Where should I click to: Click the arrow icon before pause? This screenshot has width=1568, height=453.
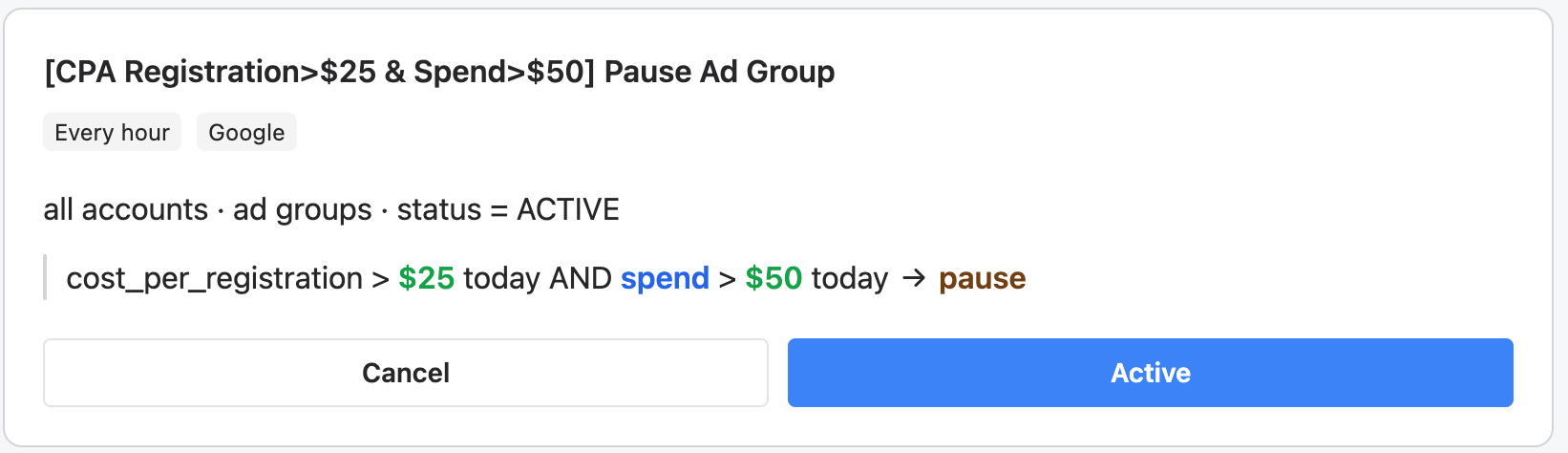pyautogui.click(x=914, y=278)
